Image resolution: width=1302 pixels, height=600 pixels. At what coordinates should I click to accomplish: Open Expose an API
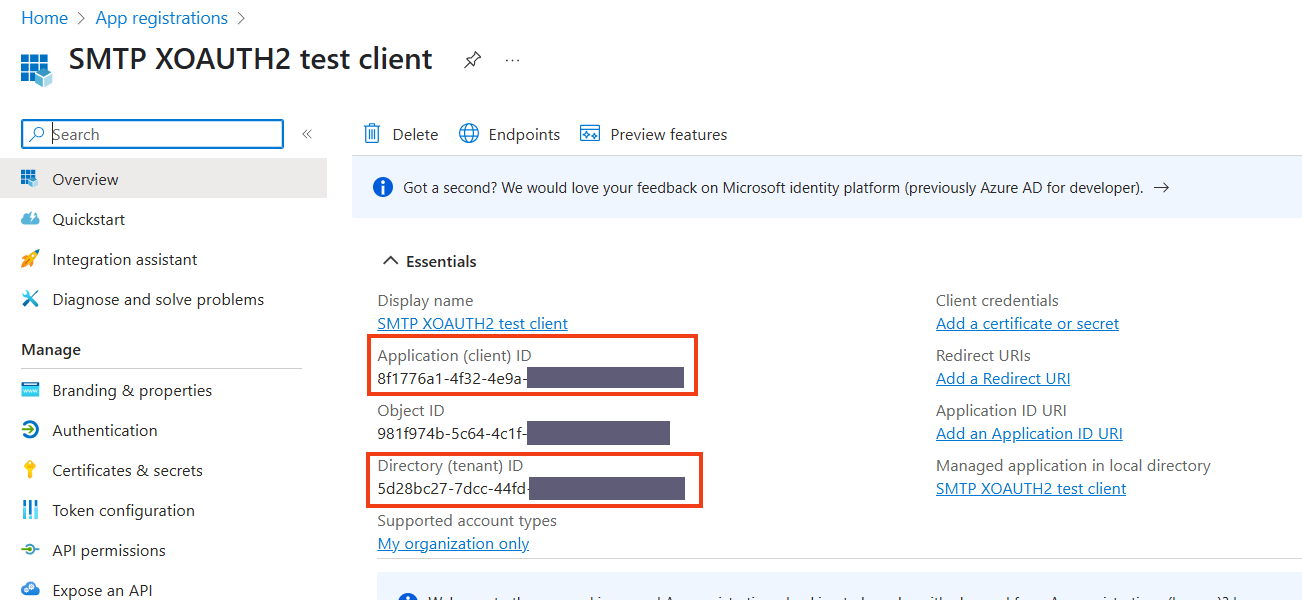[163, 588]
